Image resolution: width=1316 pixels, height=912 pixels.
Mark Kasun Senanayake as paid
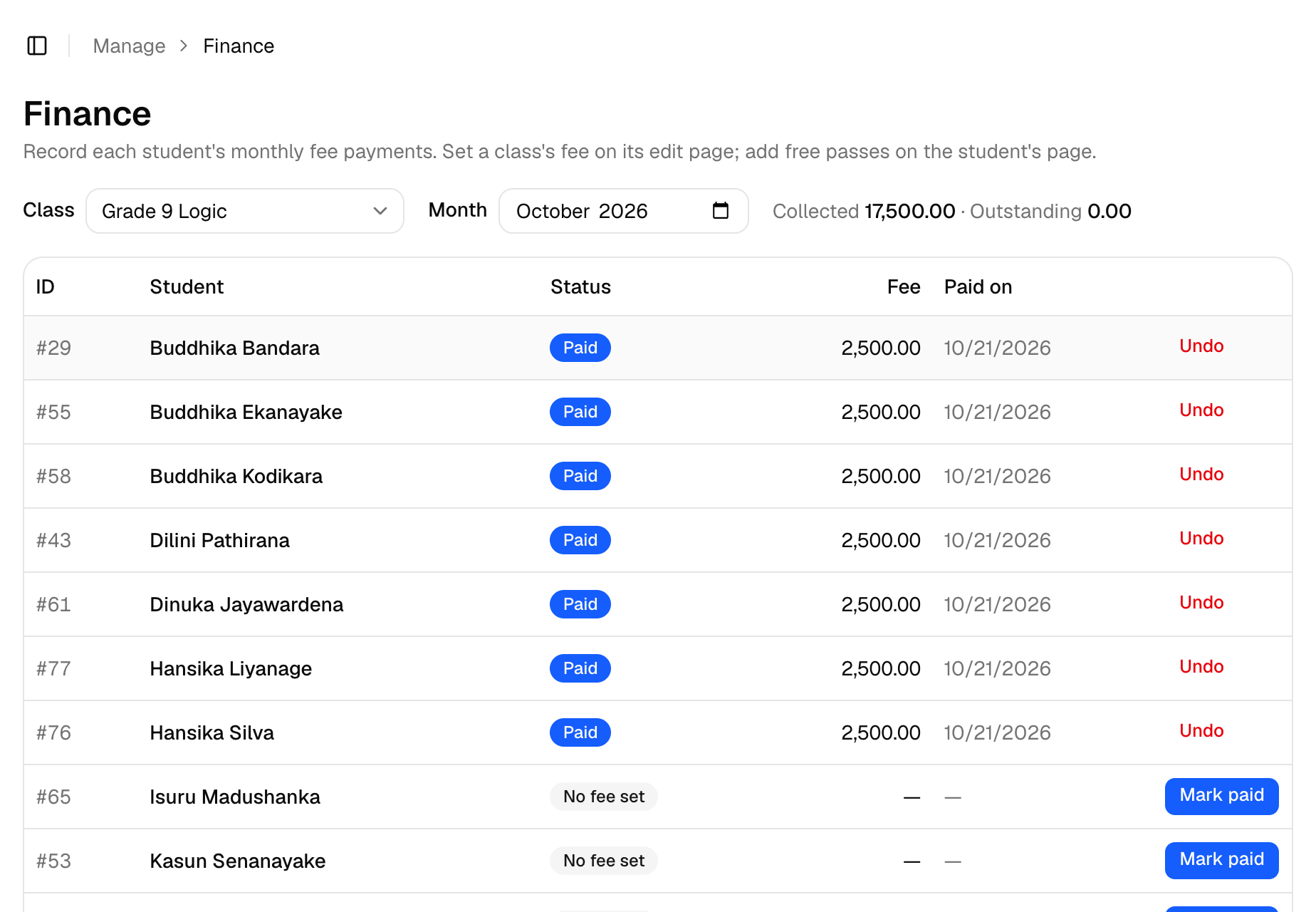point(1221,860)
